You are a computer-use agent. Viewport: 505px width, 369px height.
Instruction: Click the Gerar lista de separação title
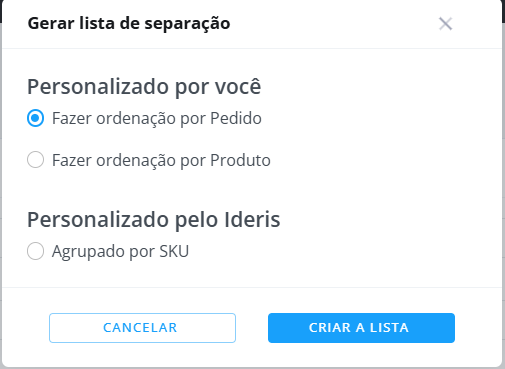pos(129,23)
